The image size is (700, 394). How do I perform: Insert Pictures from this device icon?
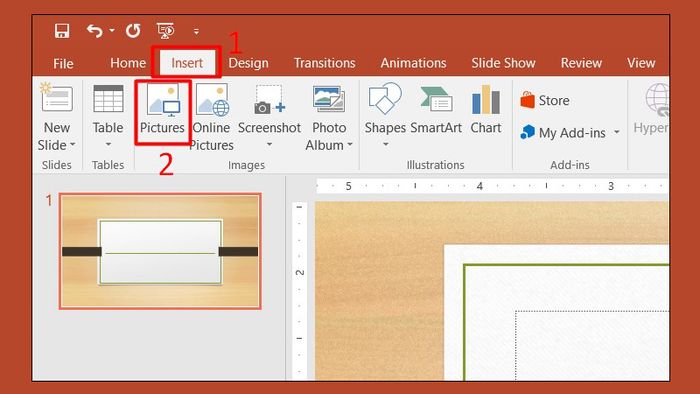pos(163,100)
